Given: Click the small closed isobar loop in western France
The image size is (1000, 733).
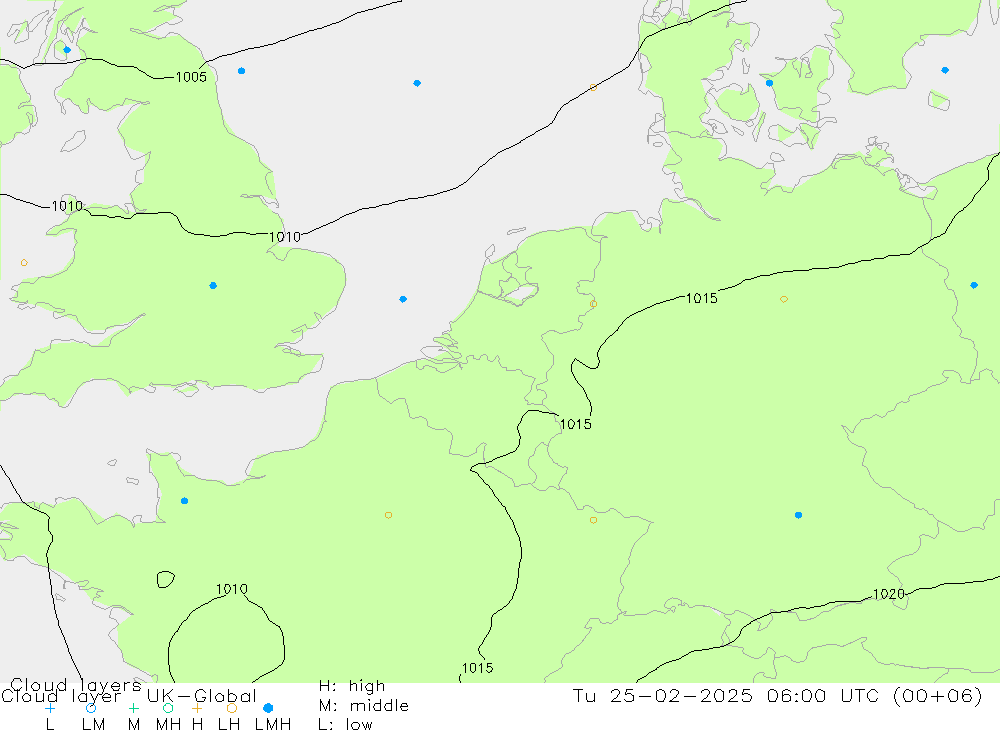Looking at the screenshot, I should [166, 579].
